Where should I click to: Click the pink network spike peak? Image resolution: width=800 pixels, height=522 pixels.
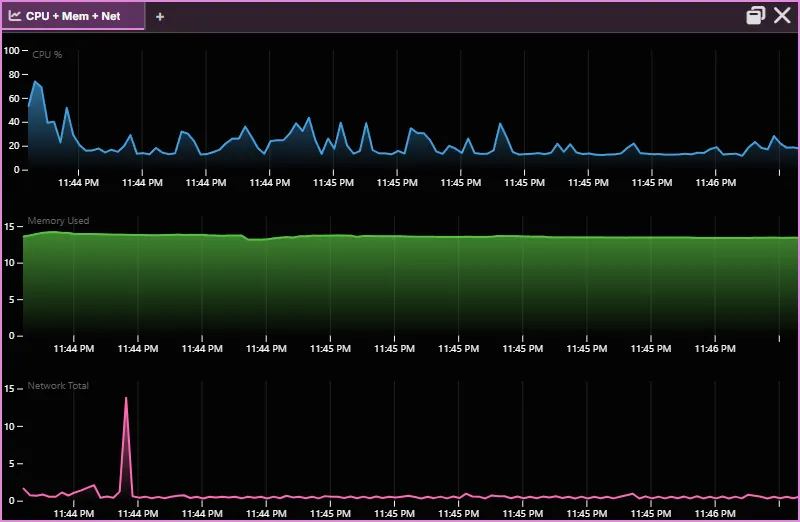(x=126, y=398)
